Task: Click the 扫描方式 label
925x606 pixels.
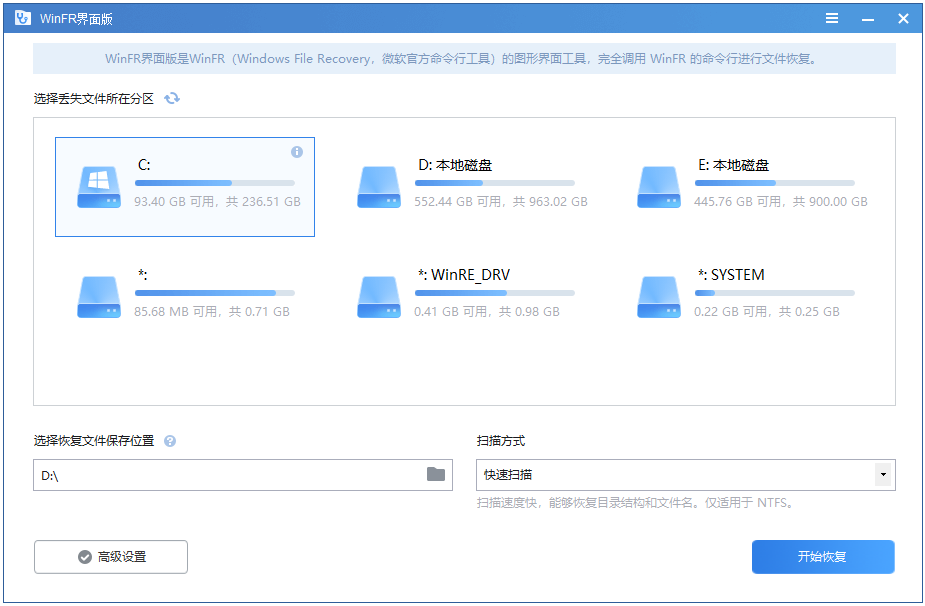Action: [501, 441]
